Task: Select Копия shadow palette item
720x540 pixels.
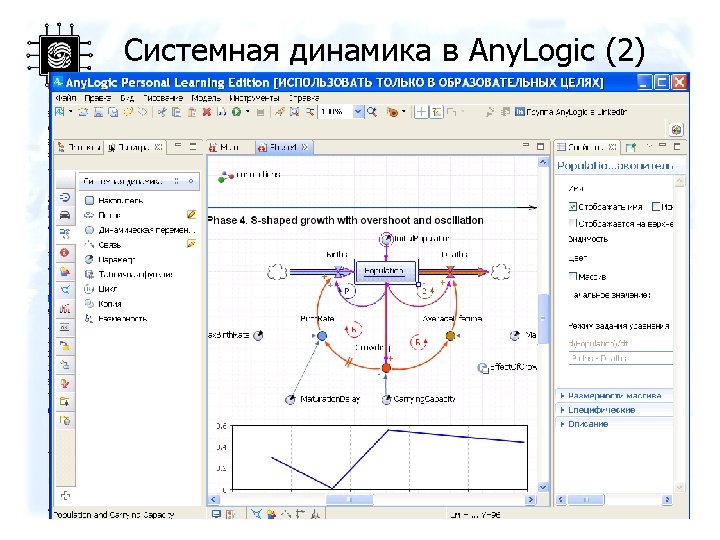Action: point(103,304)
